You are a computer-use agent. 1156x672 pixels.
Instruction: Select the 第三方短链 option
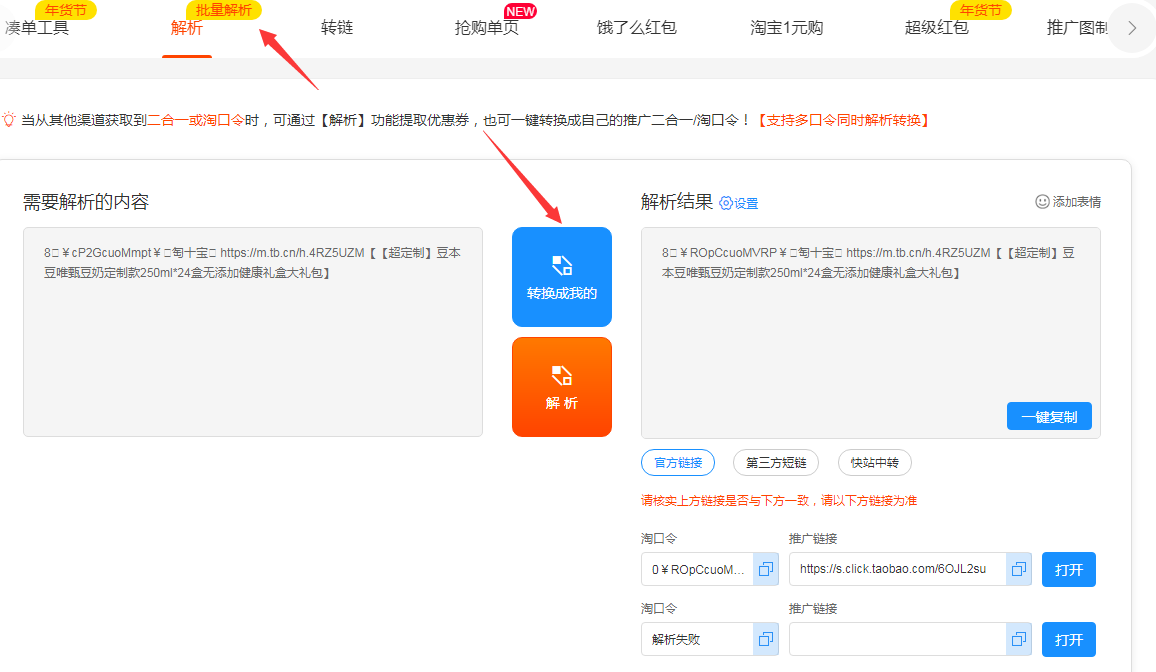click(x=776, y=463)
